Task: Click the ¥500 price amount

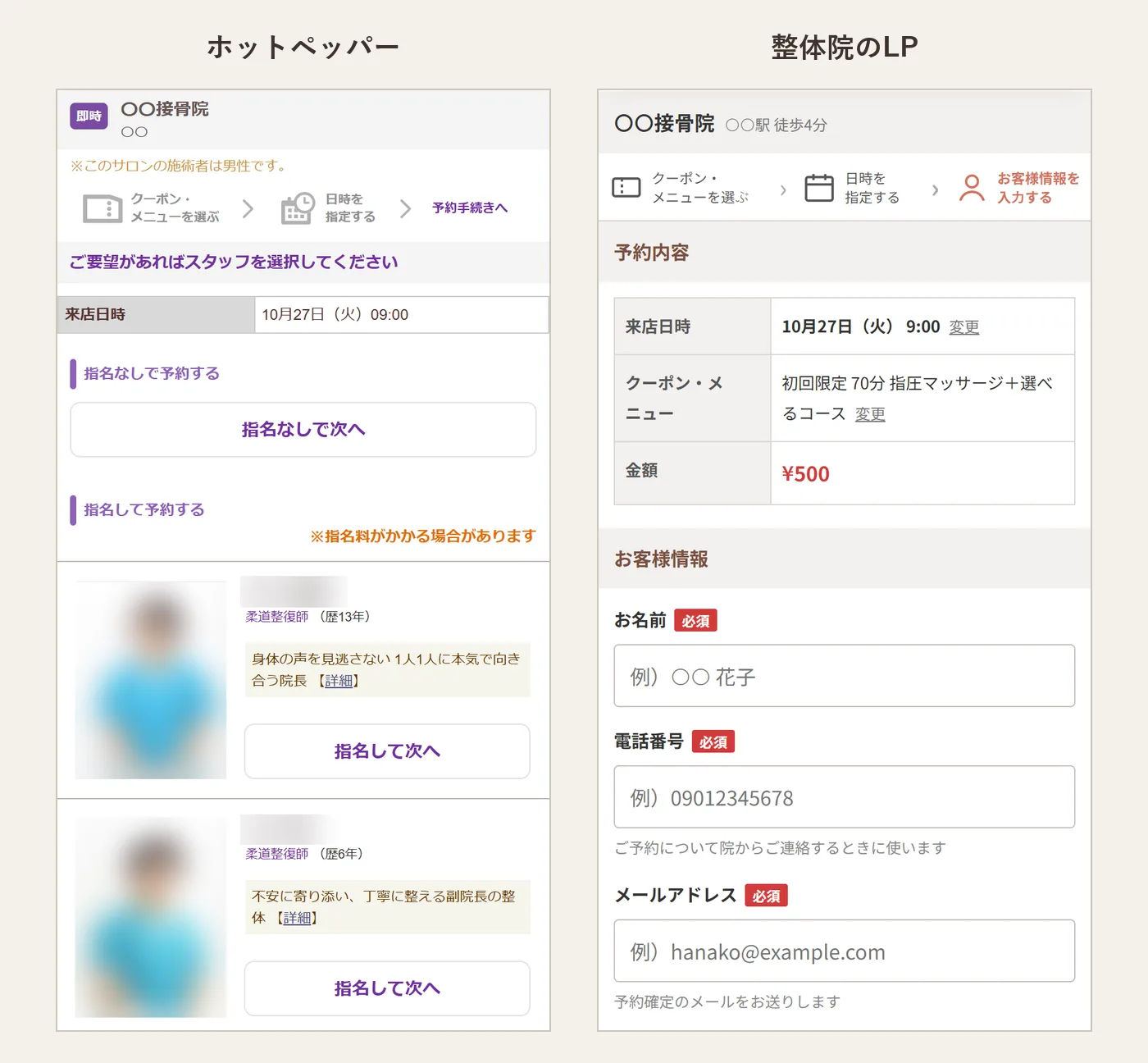Action: pyautogui.click(x=805, y=474)
